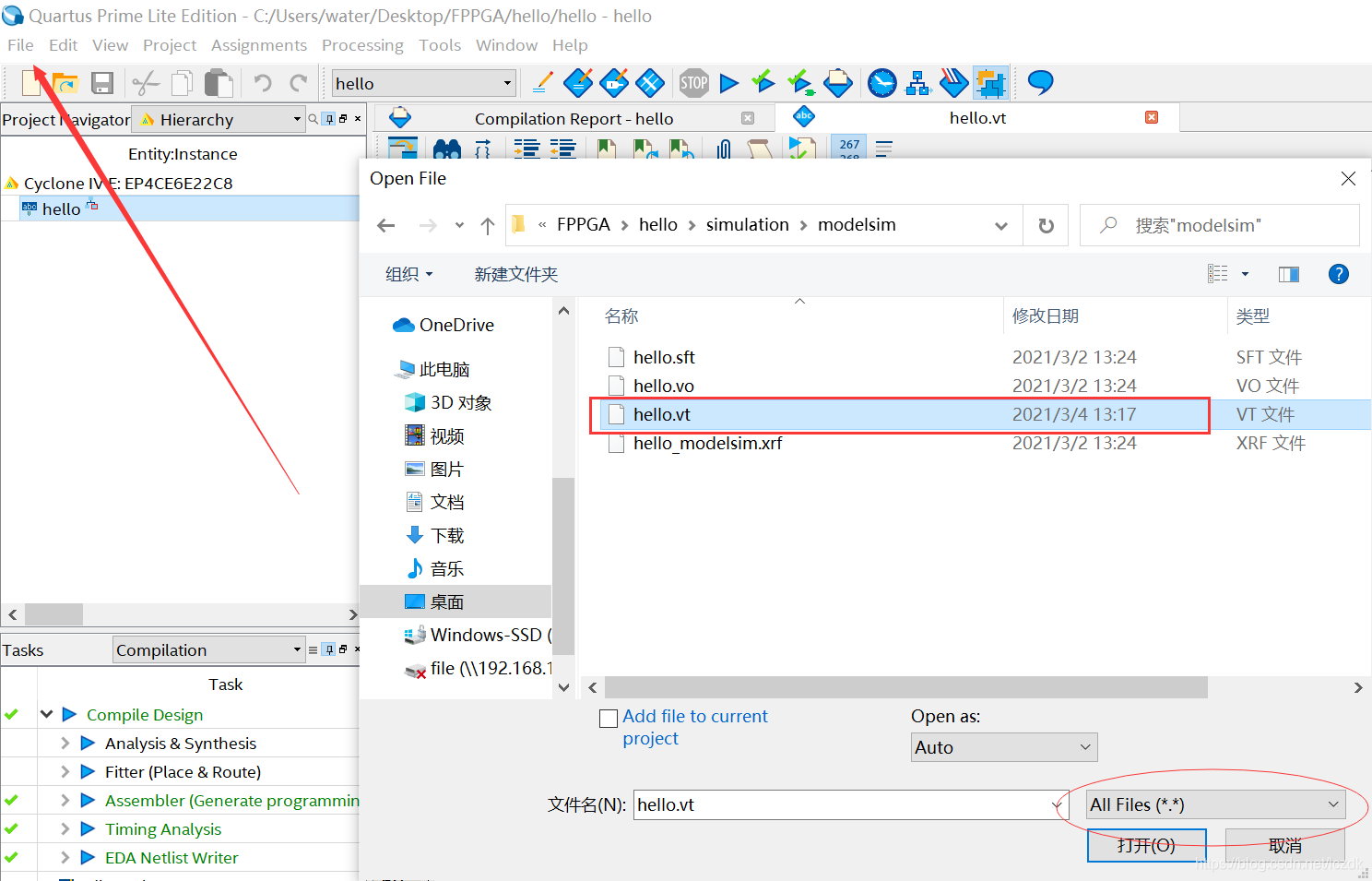Open Settings via the pencil icon
The height and width of the screenshot is (881, 1372).
(543, 83)
